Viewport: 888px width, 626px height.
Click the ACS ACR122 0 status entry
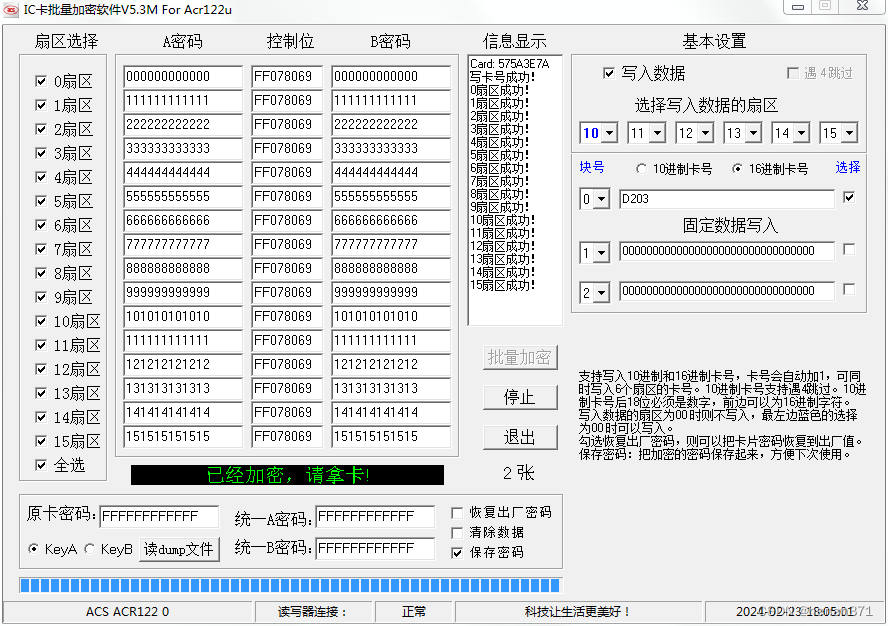(x=127, y=612)
